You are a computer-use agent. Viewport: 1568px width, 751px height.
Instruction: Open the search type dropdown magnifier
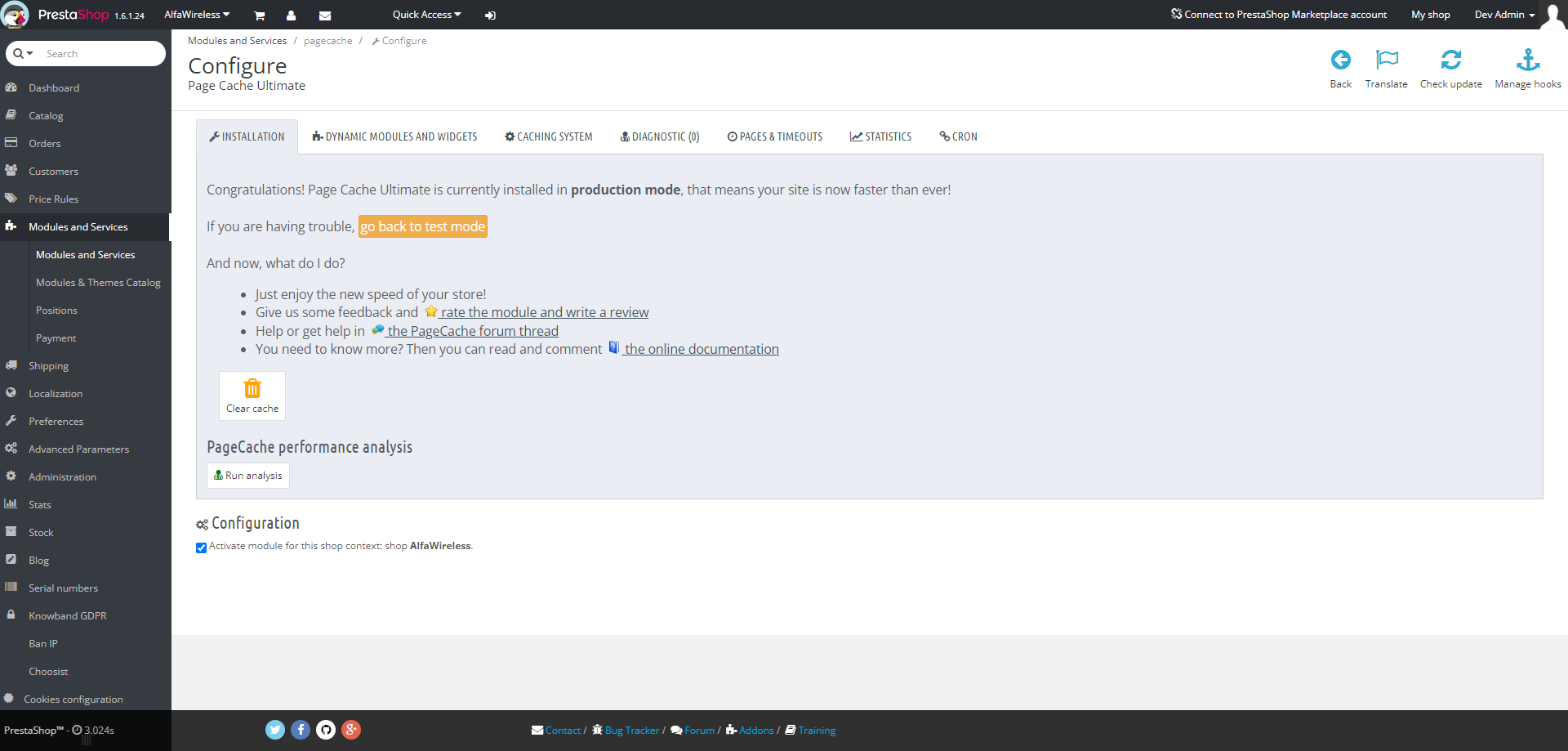(x=23, y=54)
